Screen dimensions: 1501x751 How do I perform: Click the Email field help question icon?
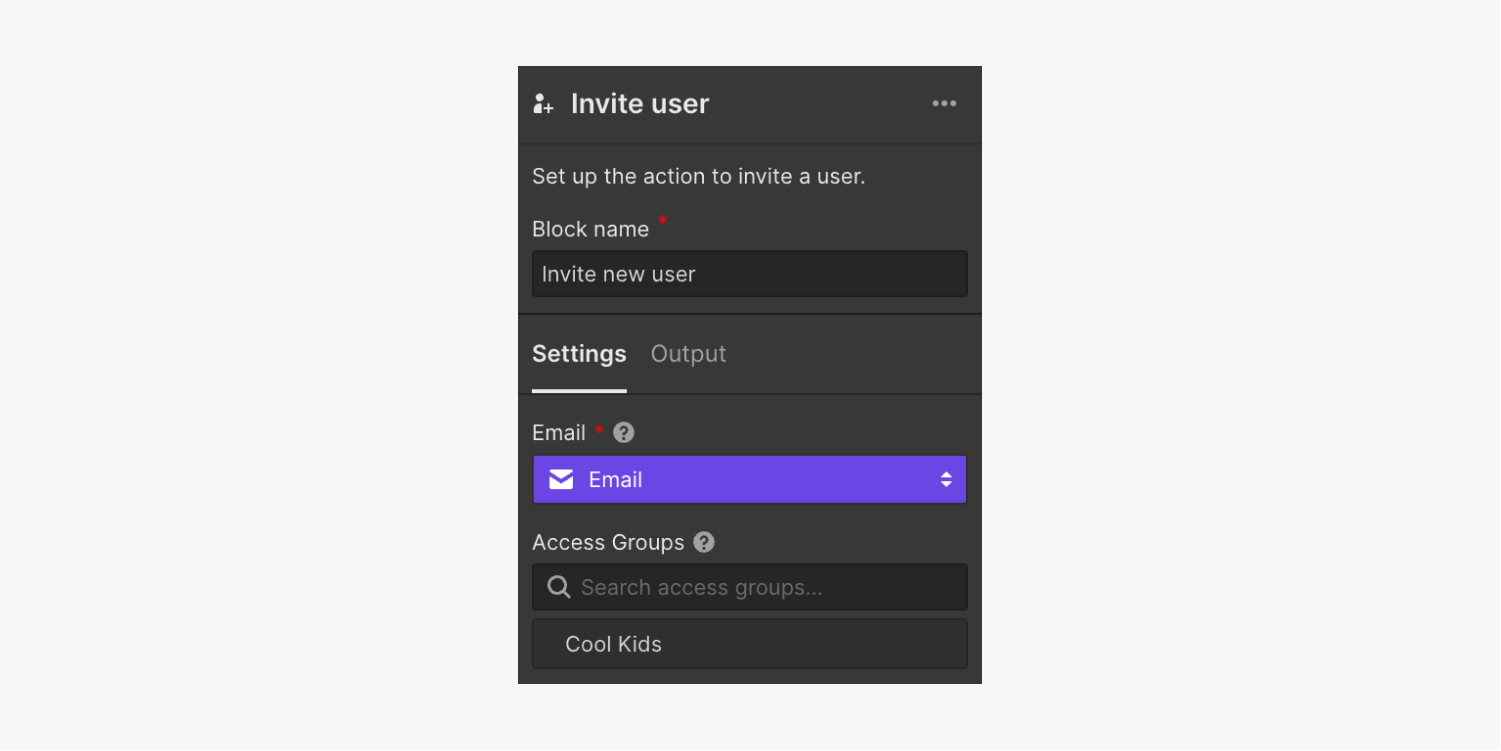point(624,433)
